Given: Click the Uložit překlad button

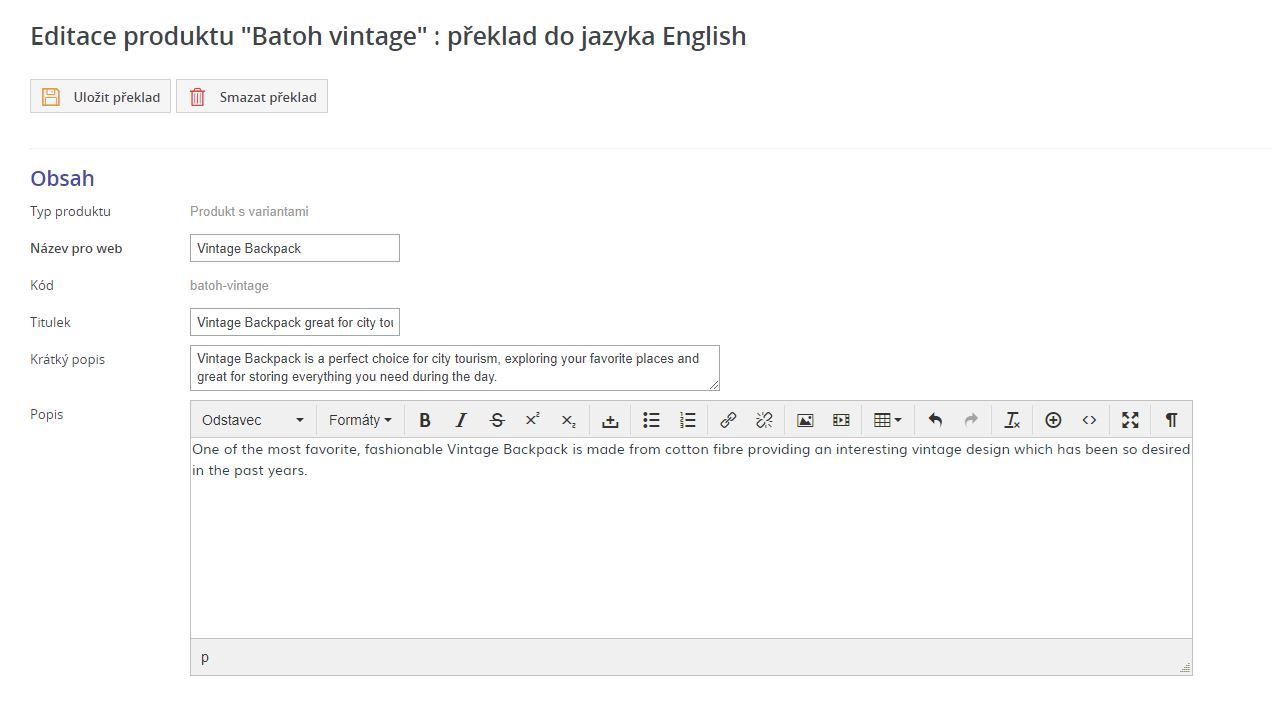Looking at the screenshot, I should [101, 97].
